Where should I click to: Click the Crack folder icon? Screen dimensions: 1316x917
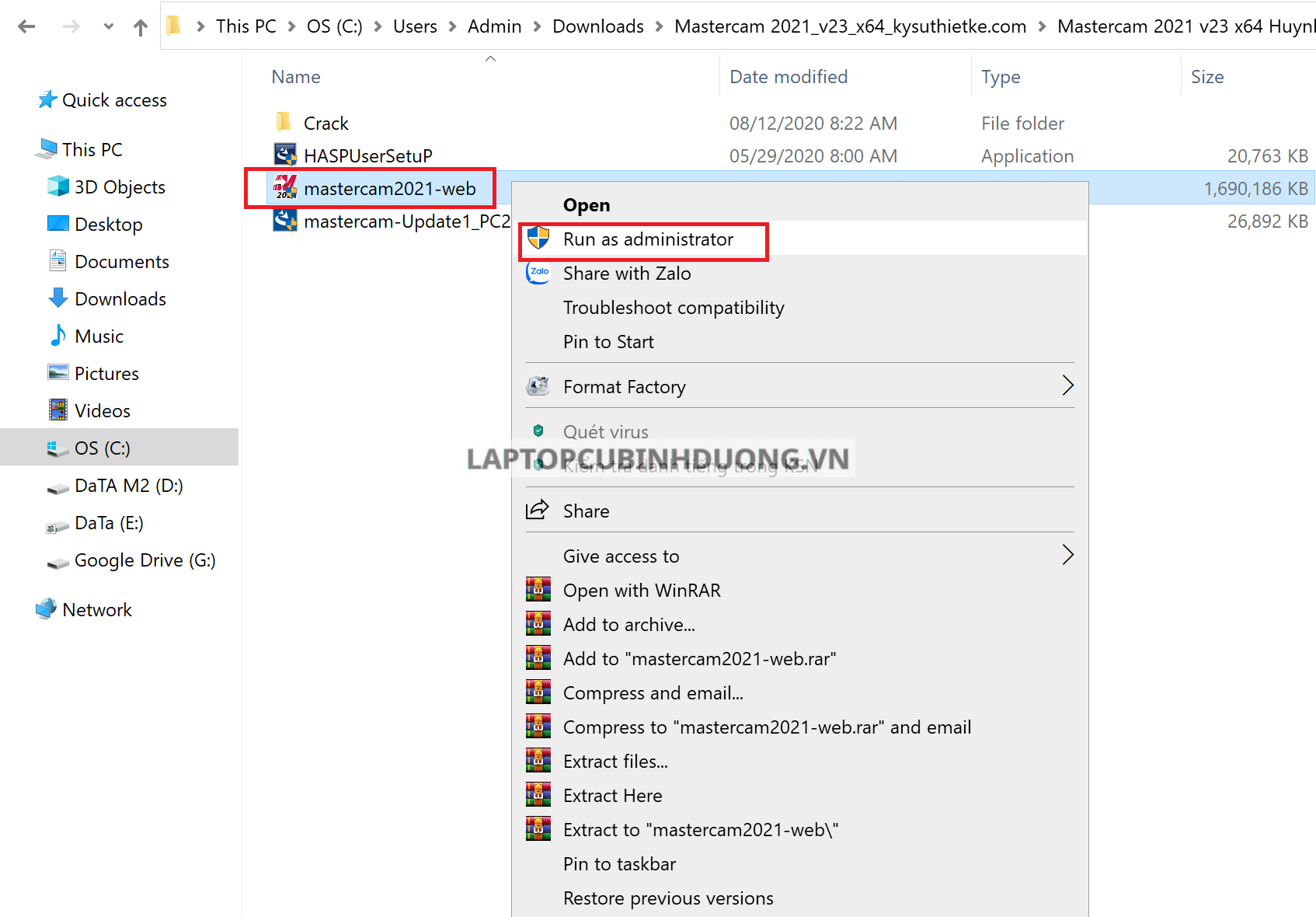coord(284,123)
